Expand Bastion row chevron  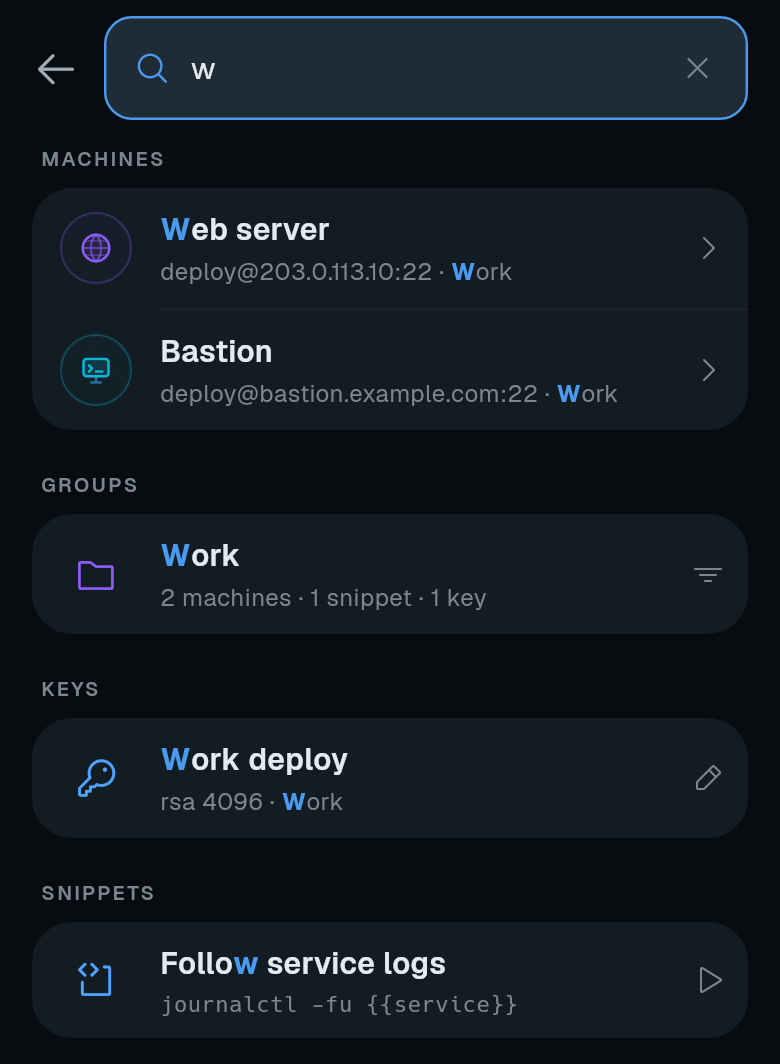point(708,370)
